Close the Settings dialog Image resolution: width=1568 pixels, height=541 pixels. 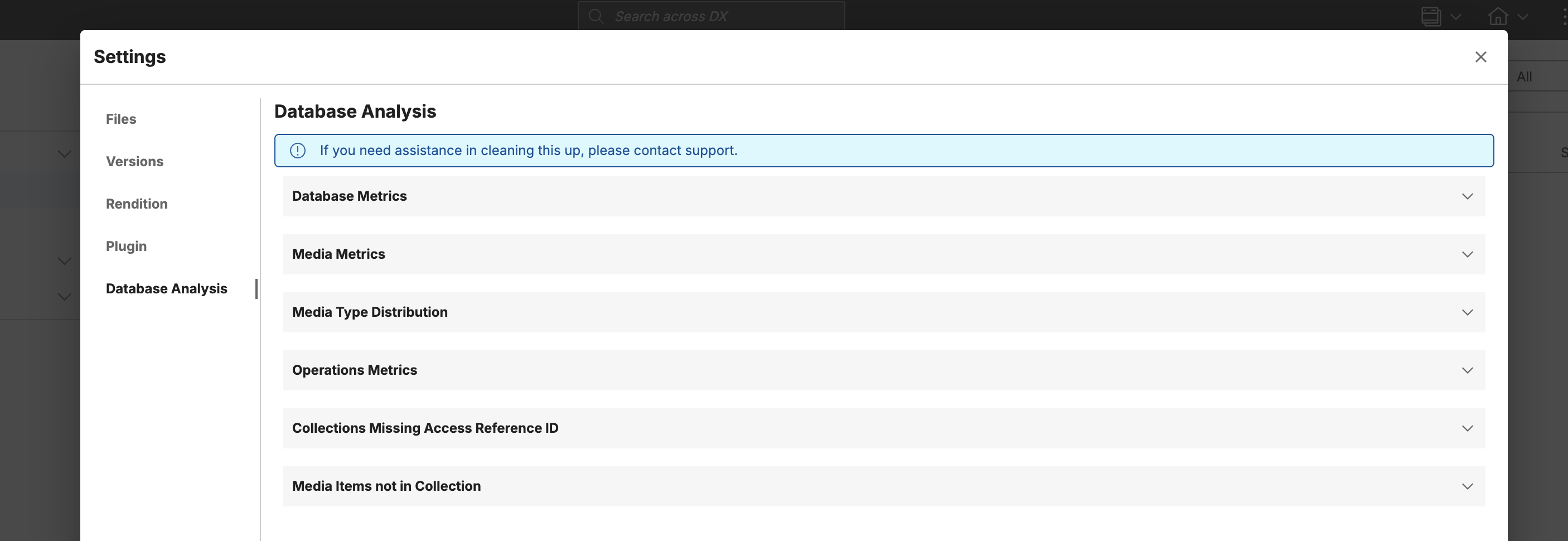click(x=1482, y=56)
